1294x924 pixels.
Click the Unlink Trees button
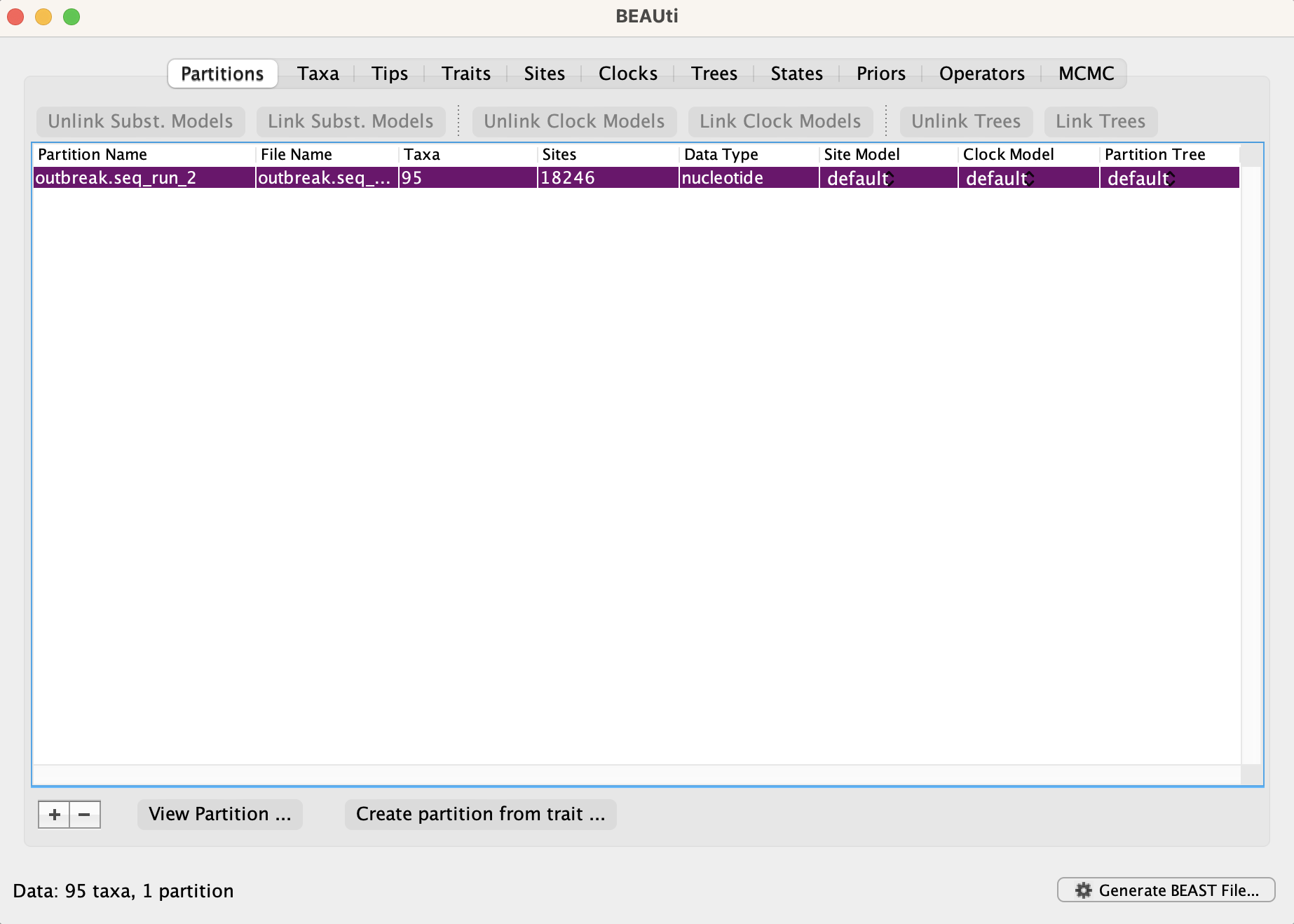(966, 121)
